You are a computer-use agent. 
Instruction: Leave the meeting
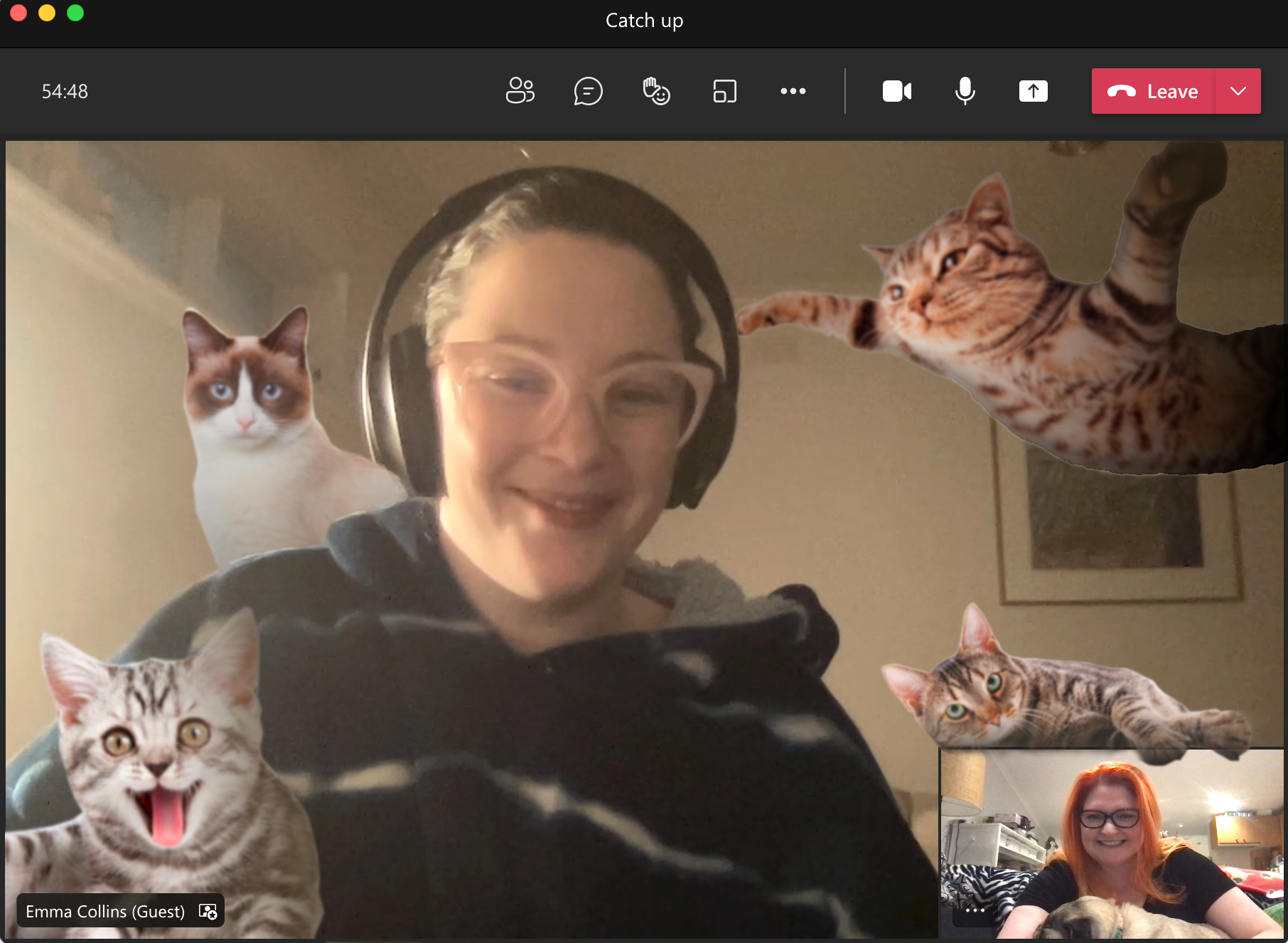pos(1154,91)
